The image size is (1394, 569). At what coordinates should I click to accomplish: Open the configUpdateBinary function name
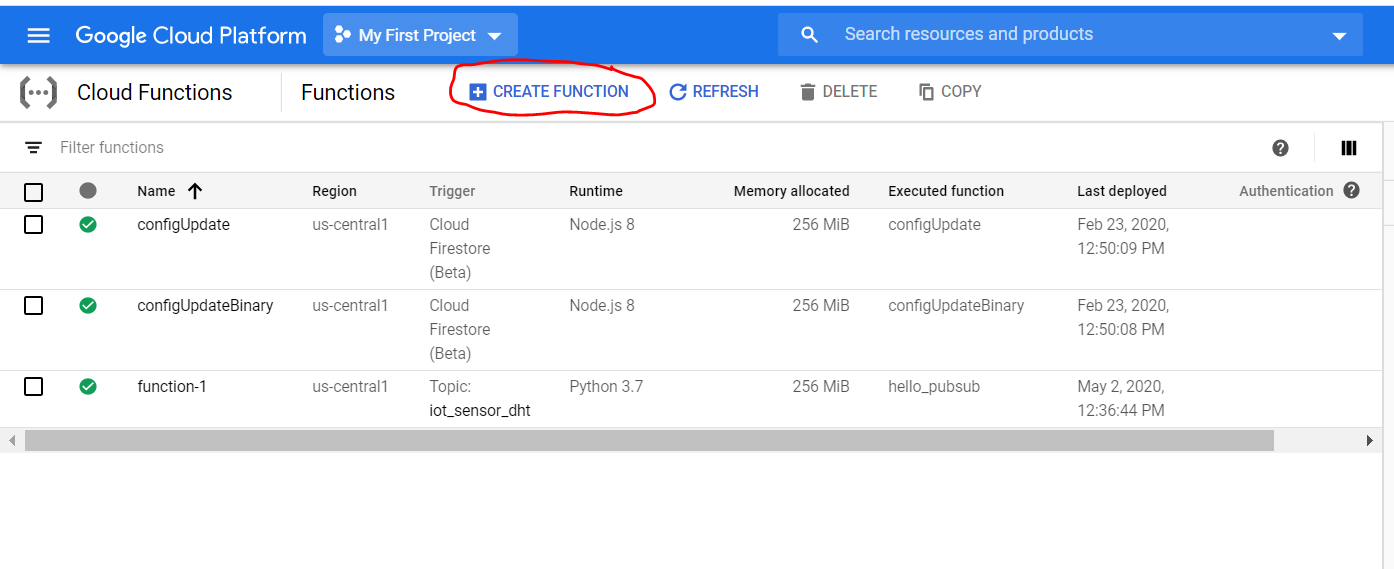[205, 305]
